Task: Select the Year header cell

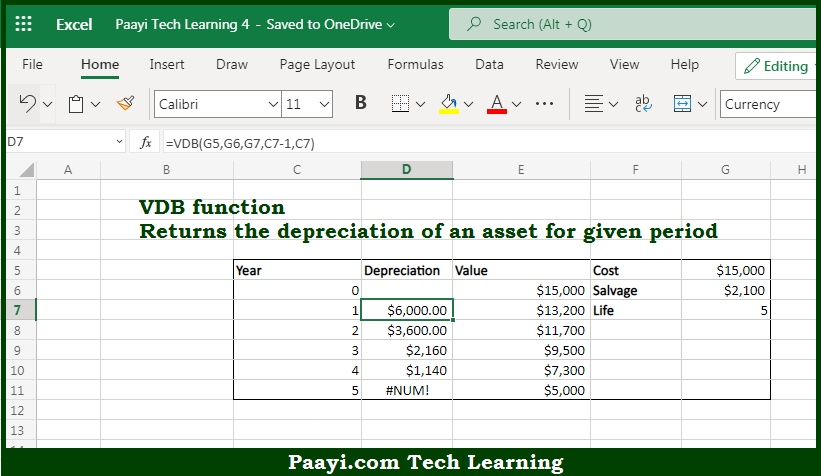Action: (297, 270)
